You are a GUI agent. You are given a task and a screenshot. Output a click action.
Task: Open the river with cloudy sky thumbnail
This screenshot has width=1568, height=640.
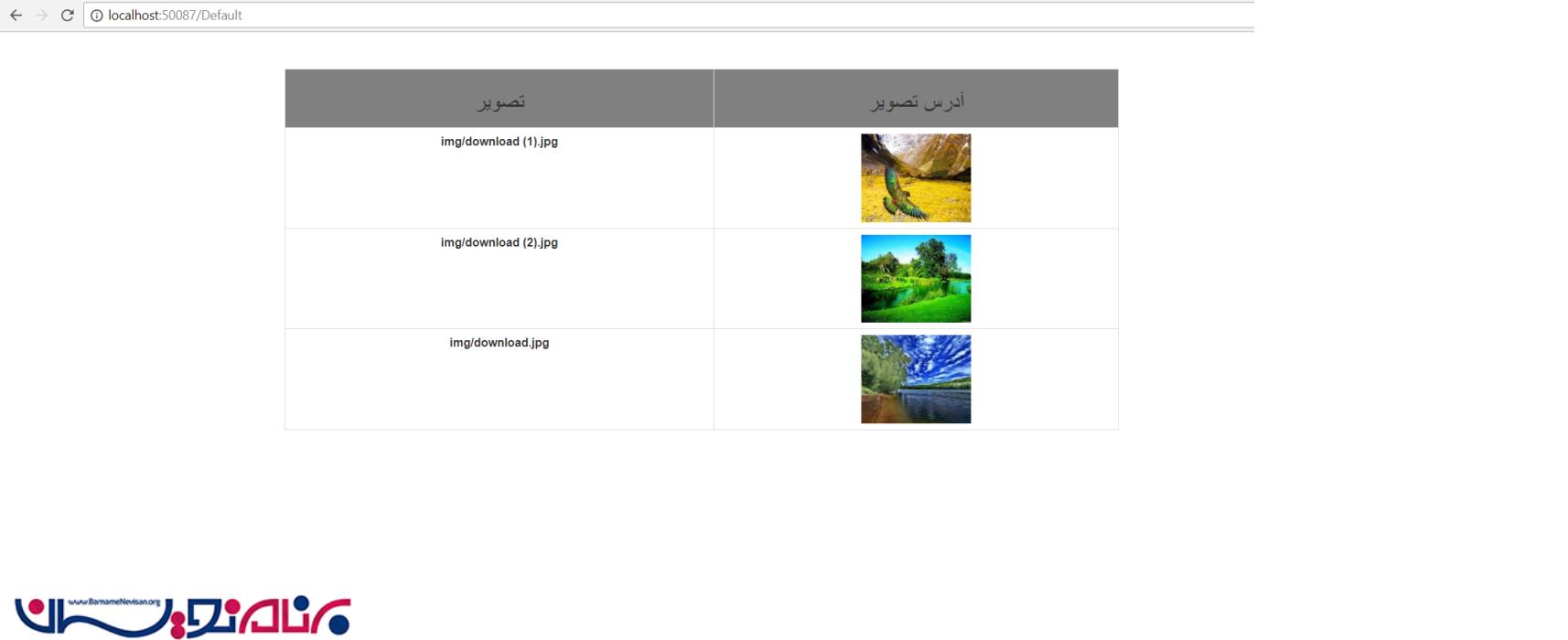click(x=916, y=379)
